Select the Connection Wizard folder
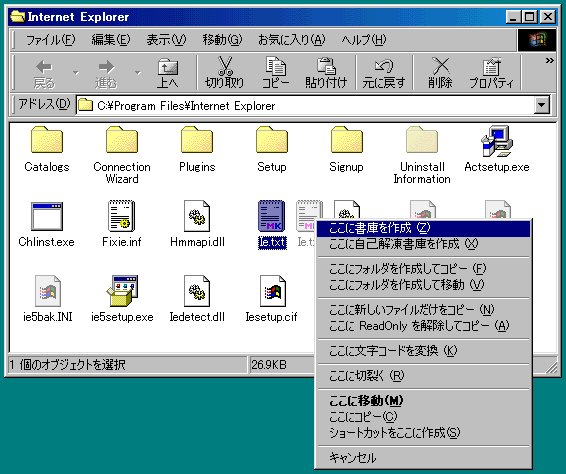The image size is (566, 474). coord(122,139)
